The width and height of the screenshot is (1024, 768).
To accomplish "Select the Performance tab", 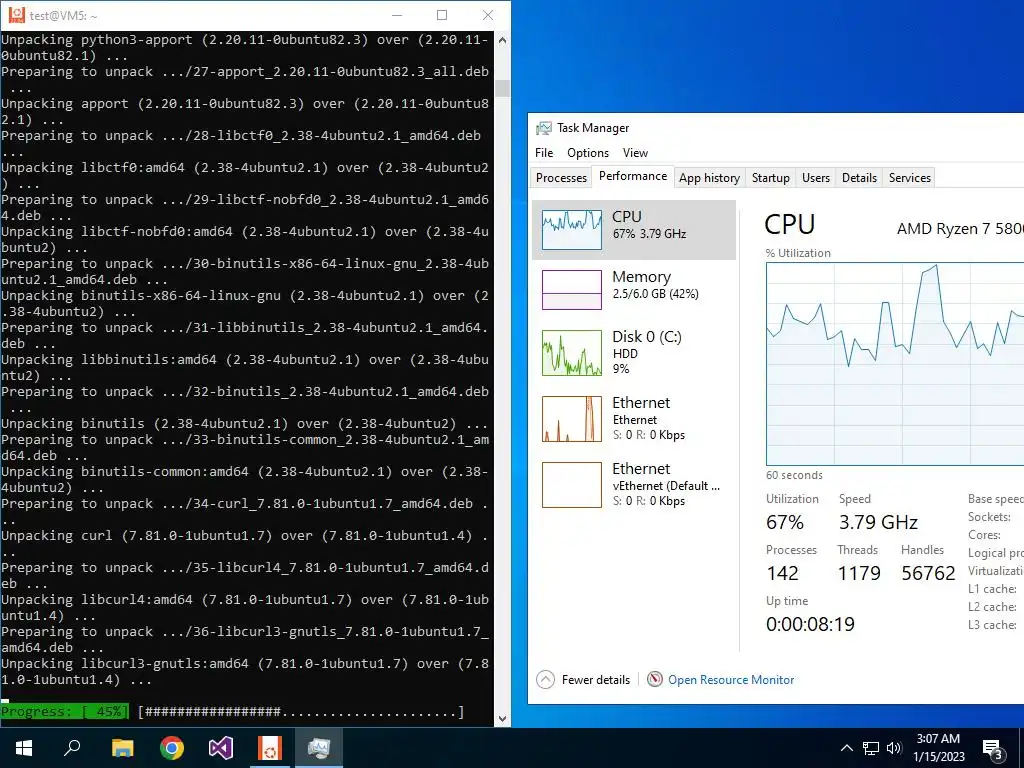I will tap(633, 176).
